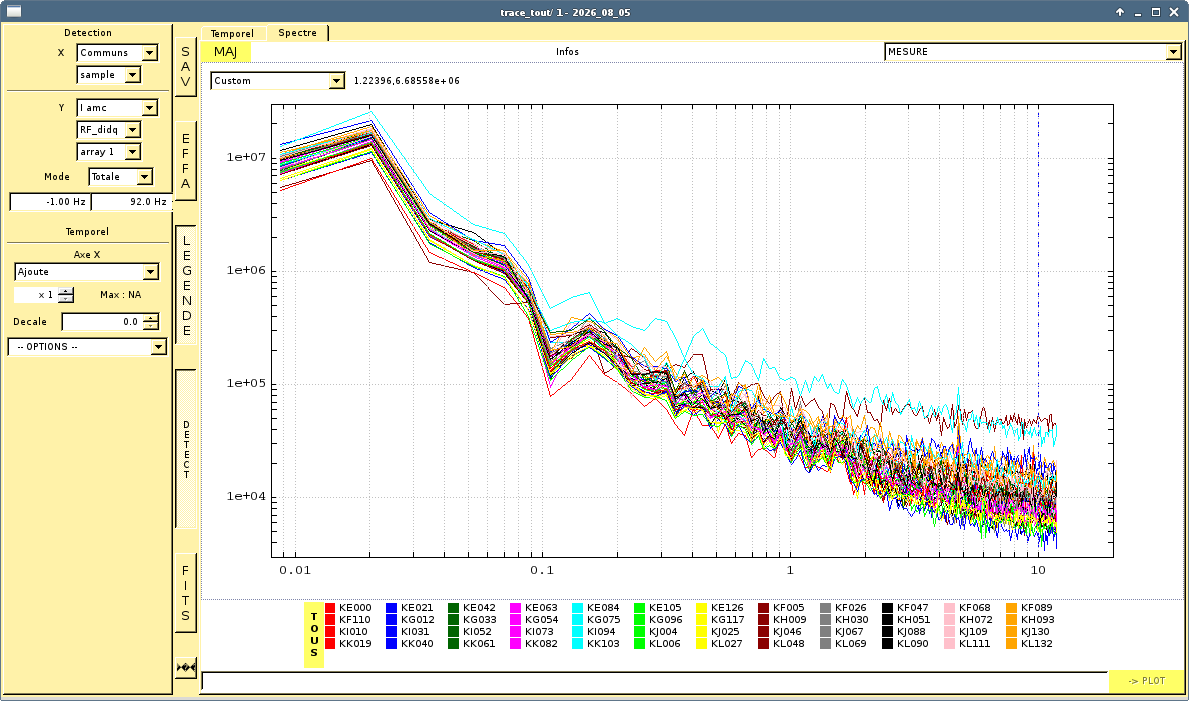Select the Spectre tab
This screenshot has height=701, width=1189.
[x=297, y=33]
